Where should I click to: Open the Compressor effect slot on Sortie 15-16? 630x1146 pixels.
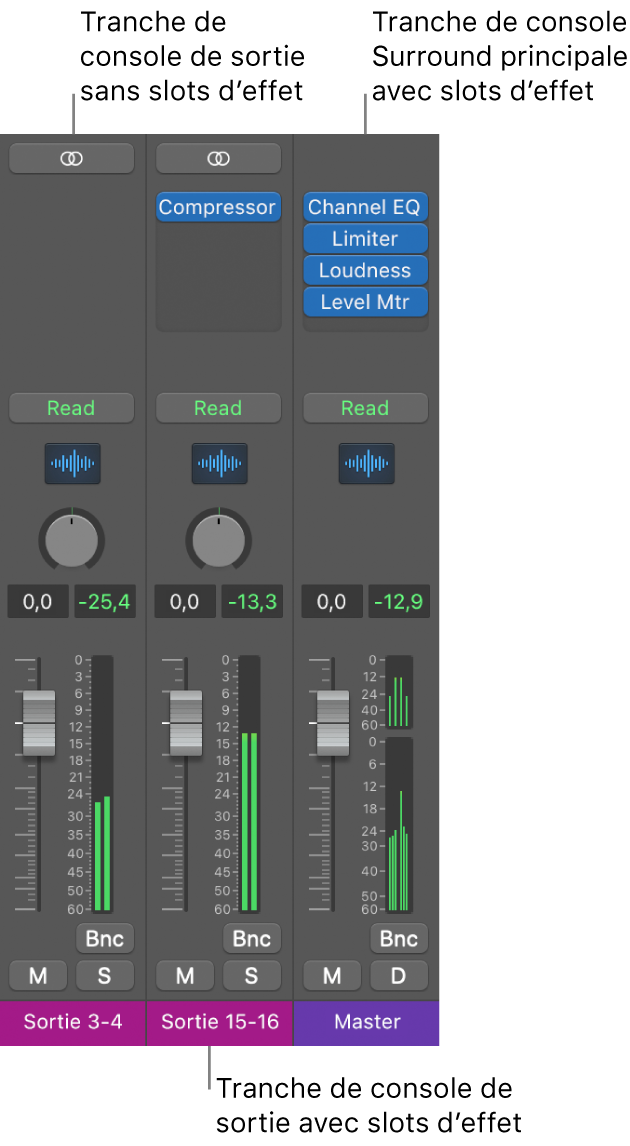tap(218, 207)
